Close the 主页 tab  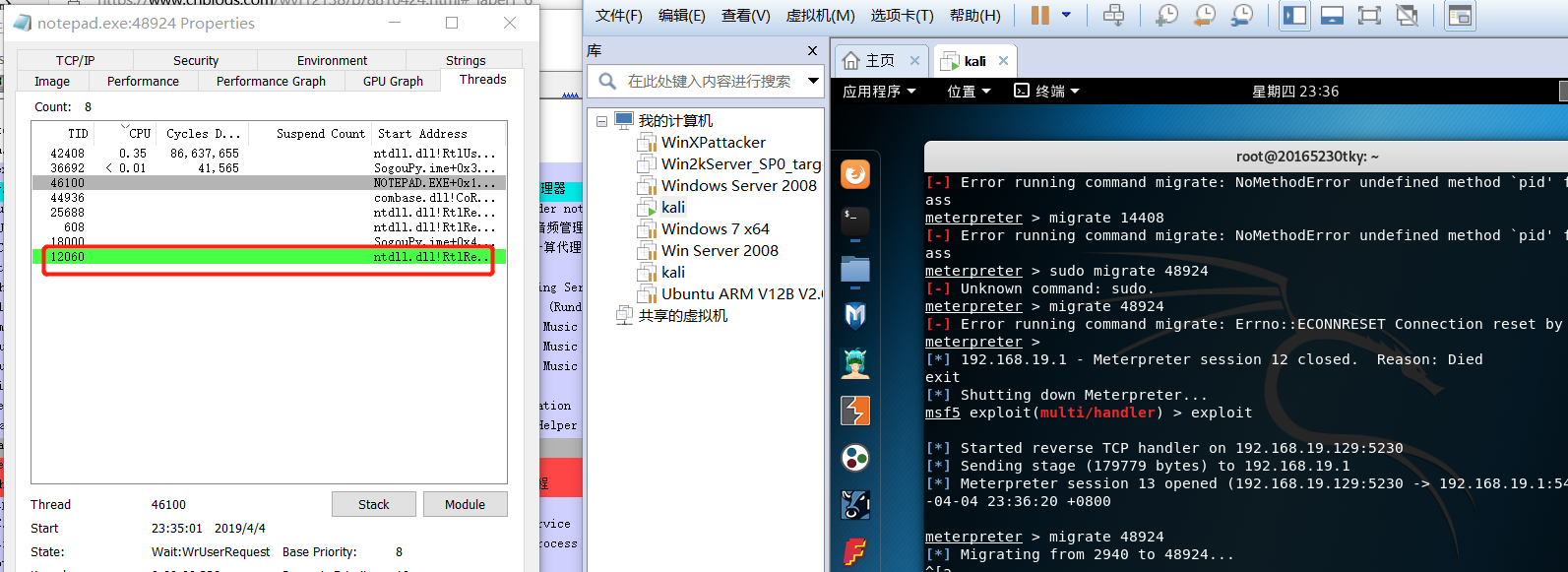point(914,61)
